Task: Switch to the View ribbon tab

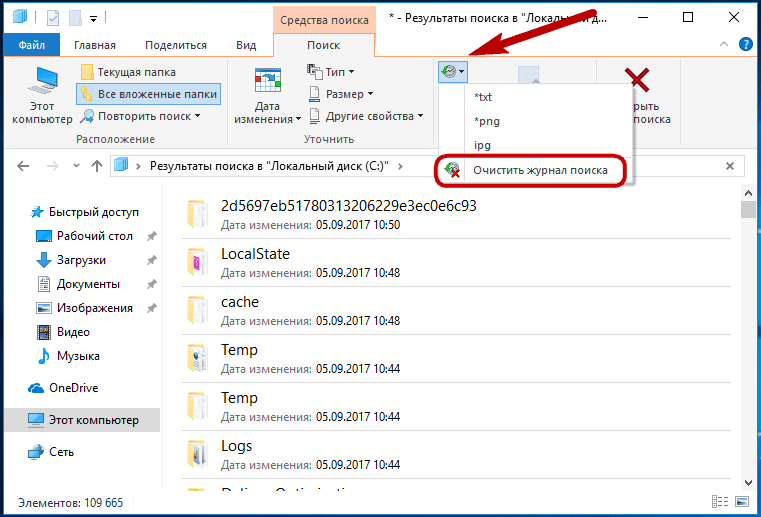Action: pyautogui.click(x=246, y=45)
